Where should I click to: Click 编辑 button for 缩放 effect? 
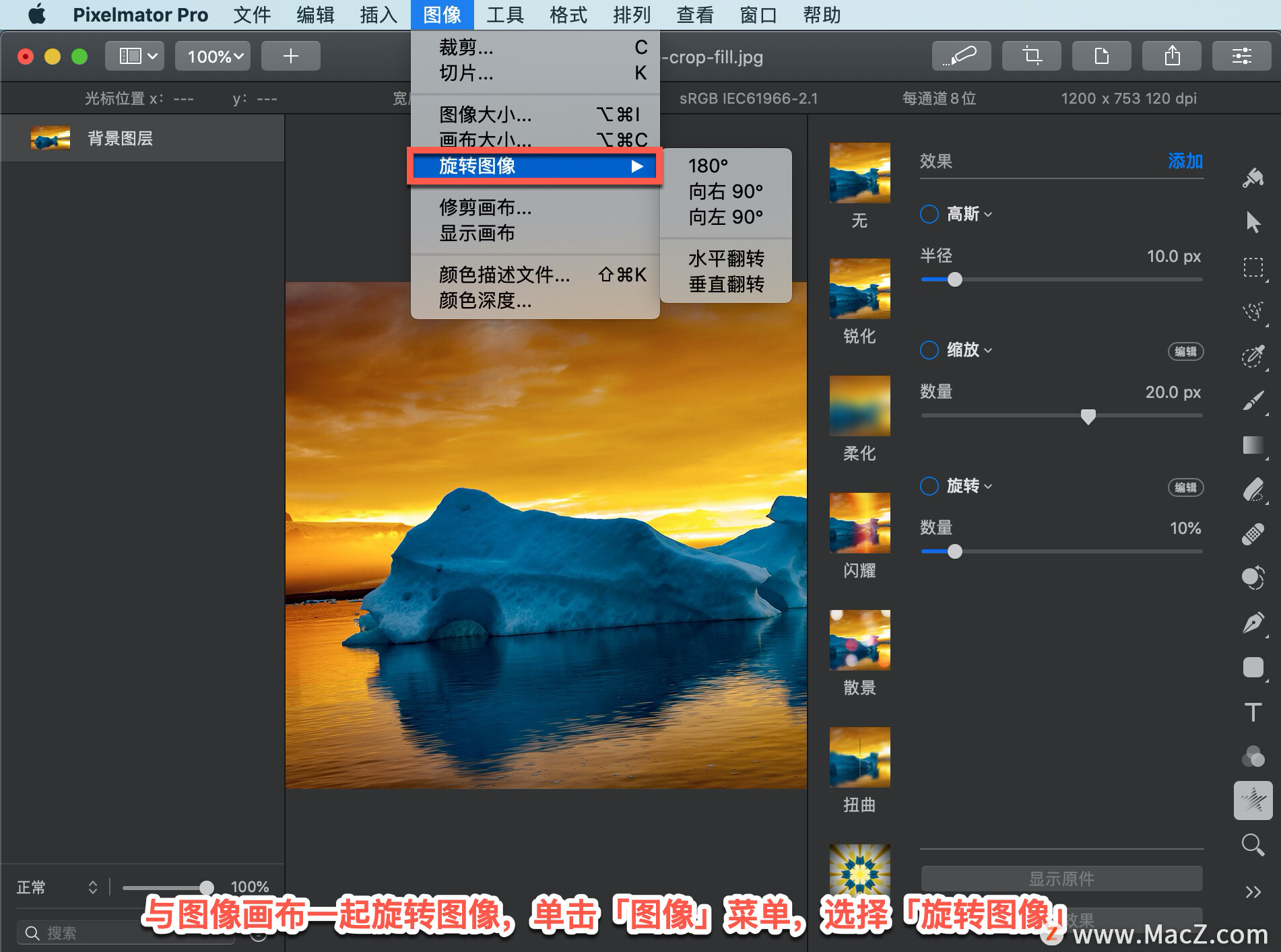[x=1185, y=351]
